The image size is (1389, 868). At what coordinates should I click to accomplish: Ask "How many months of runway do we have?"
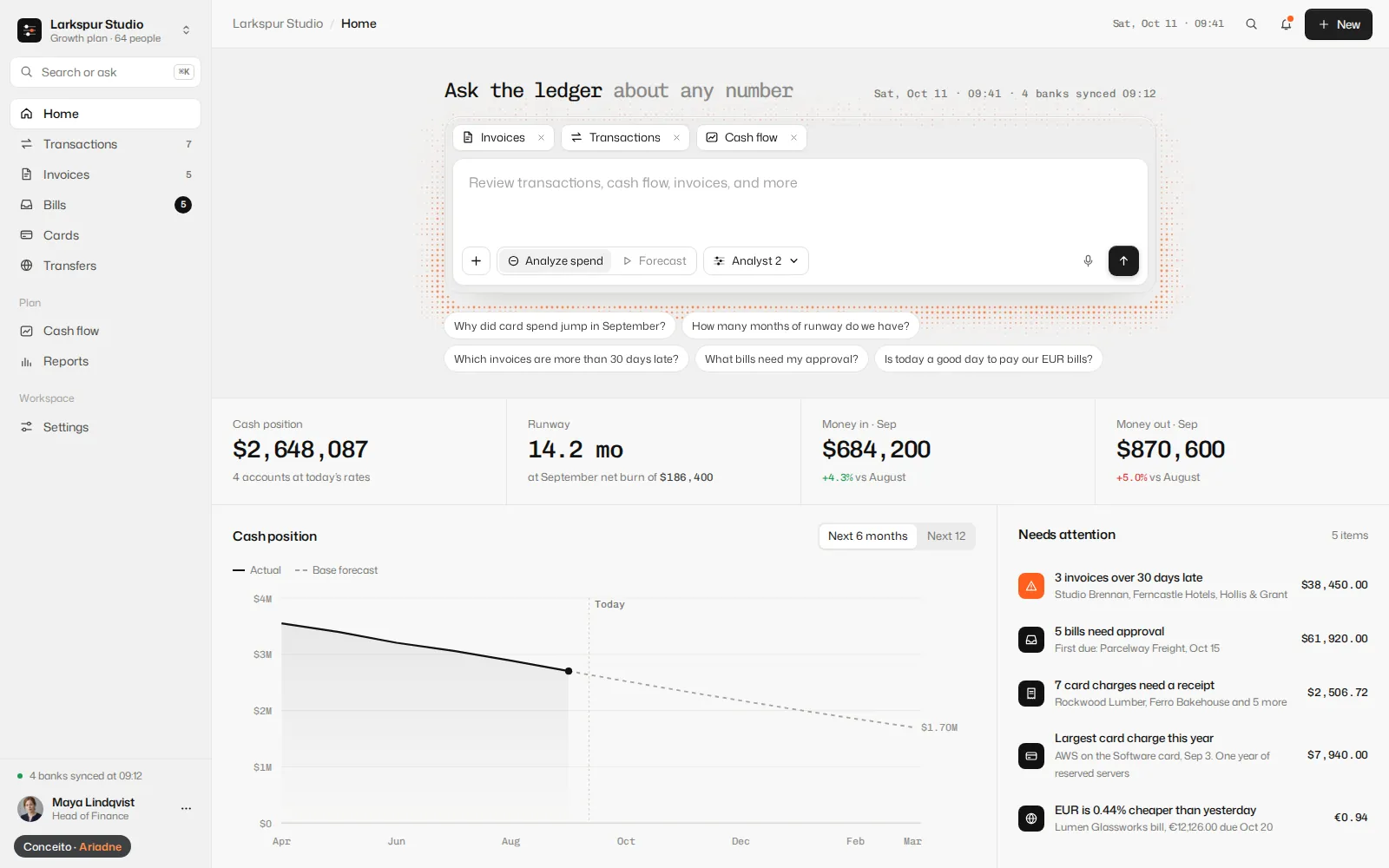coord(800,326)
